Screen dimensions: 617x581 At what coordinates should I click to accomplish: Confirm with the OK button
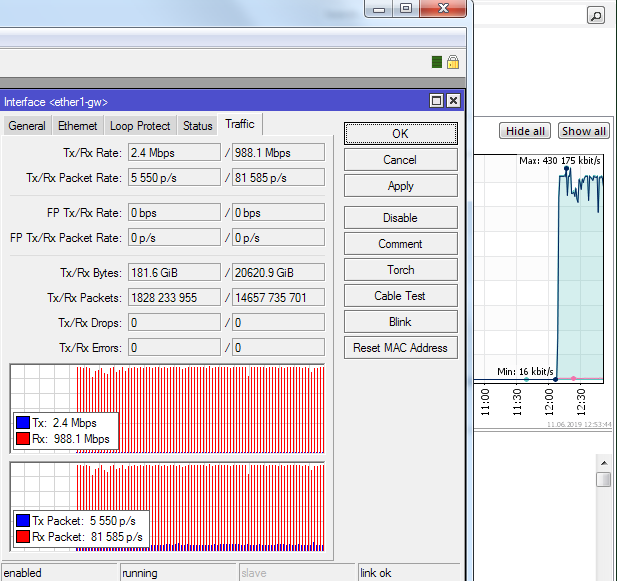pyautogui.click(x=401, y=134)
